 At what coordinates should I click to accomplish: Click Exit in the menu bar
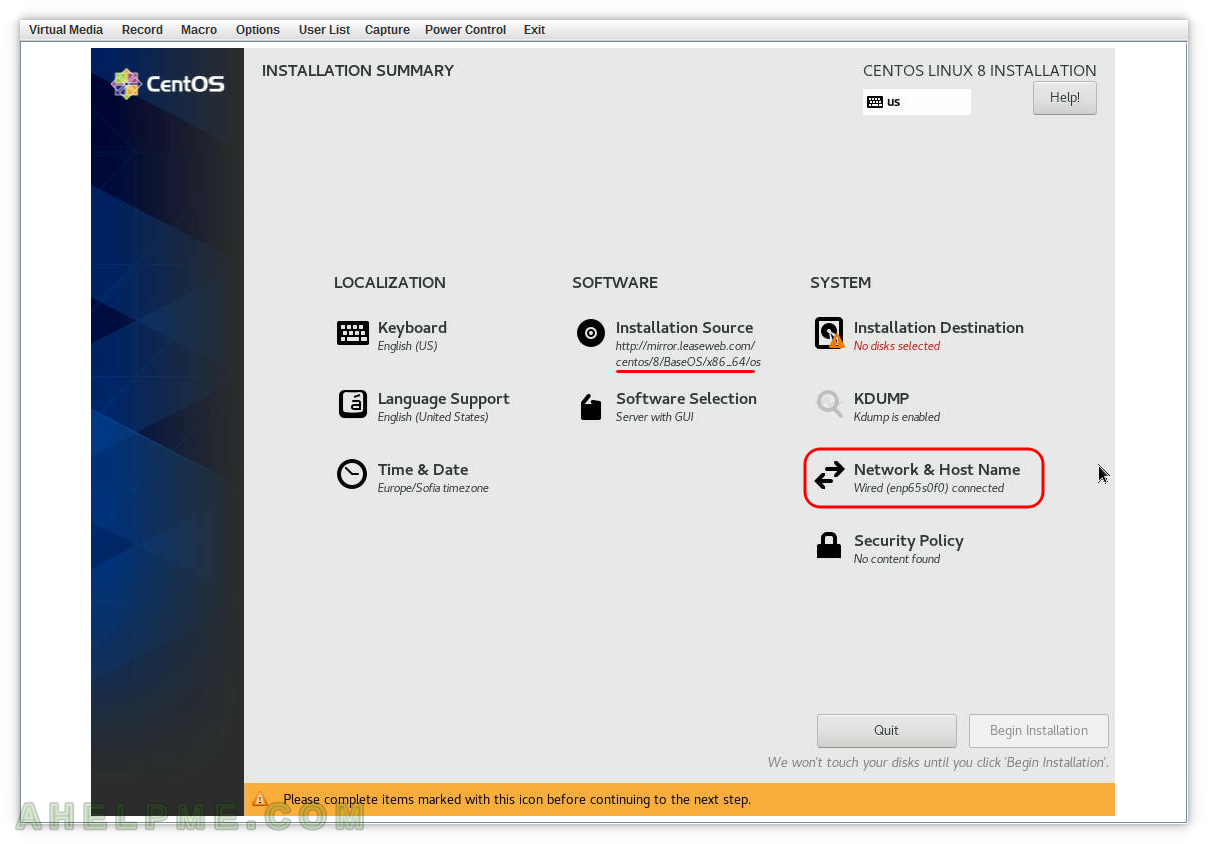[x=534, y=30]
